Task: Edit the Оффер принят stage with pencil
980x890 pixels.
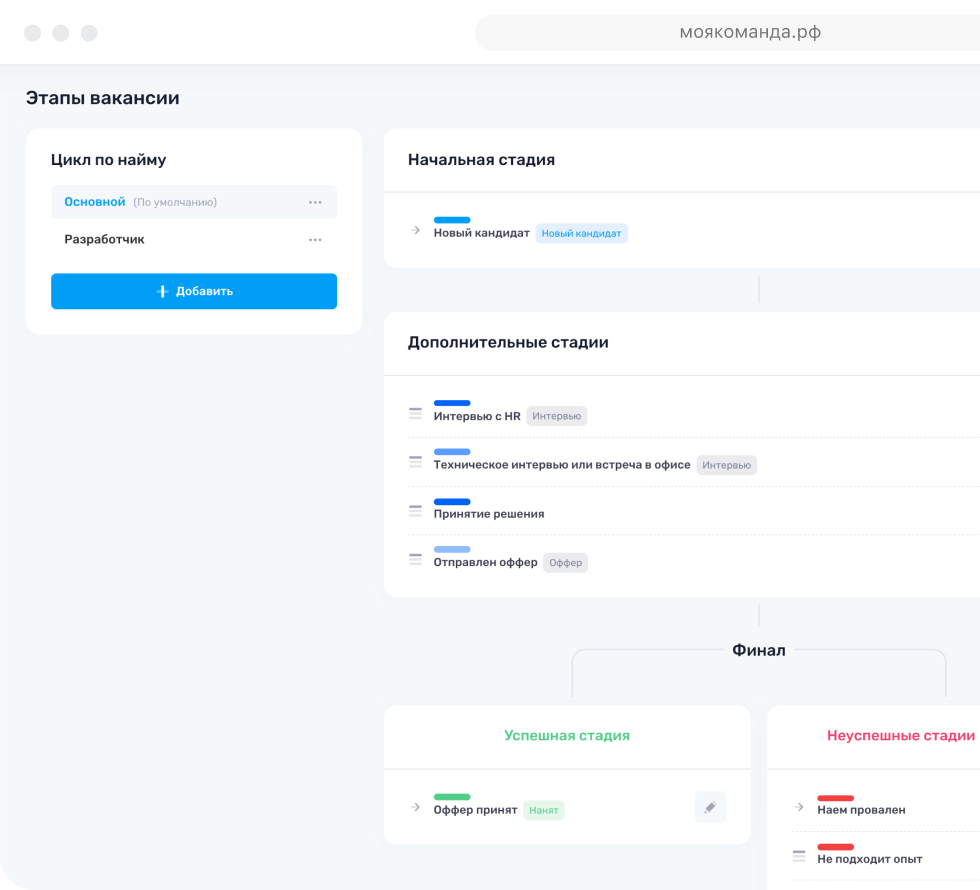Action: point(710,808)
